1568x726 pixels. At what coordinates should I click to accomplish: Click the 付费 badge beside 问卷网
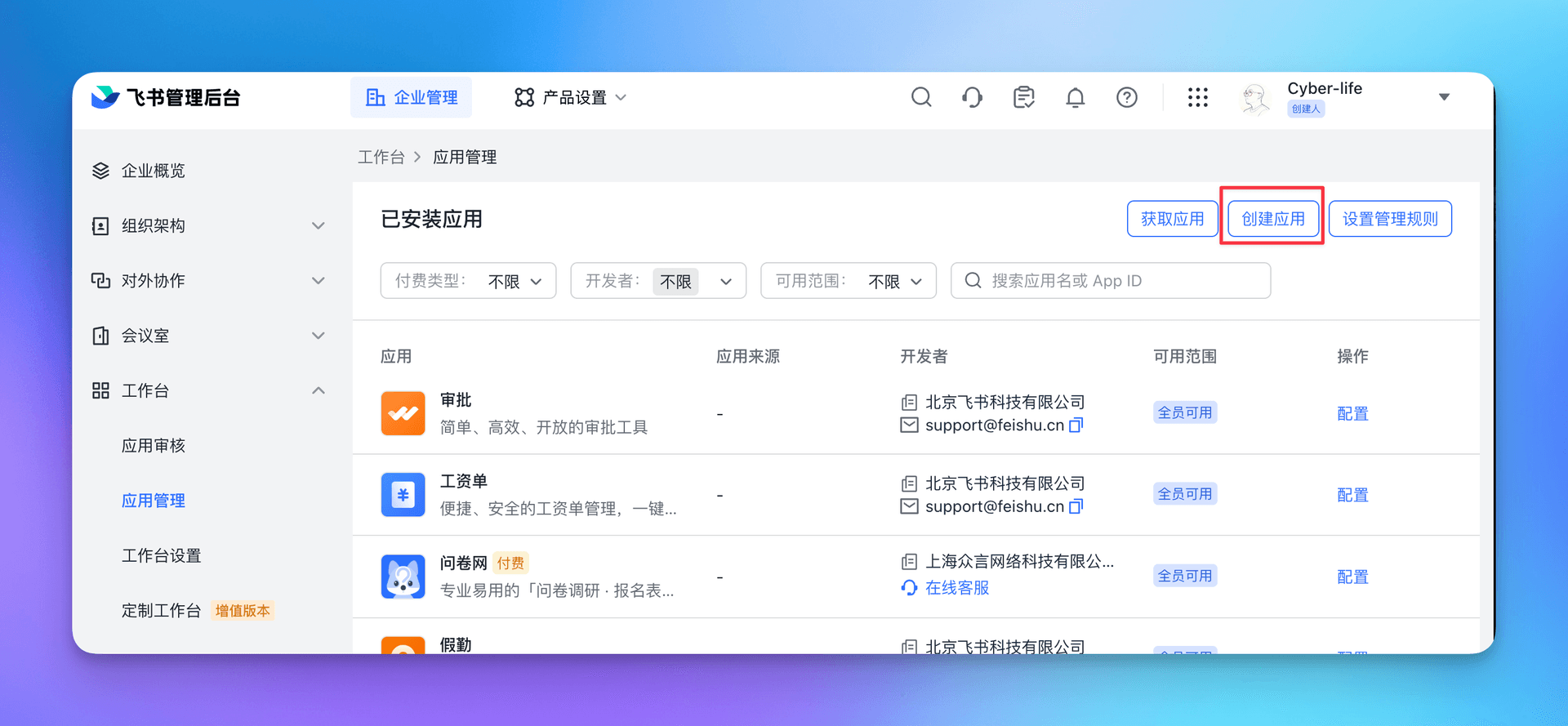510,563
